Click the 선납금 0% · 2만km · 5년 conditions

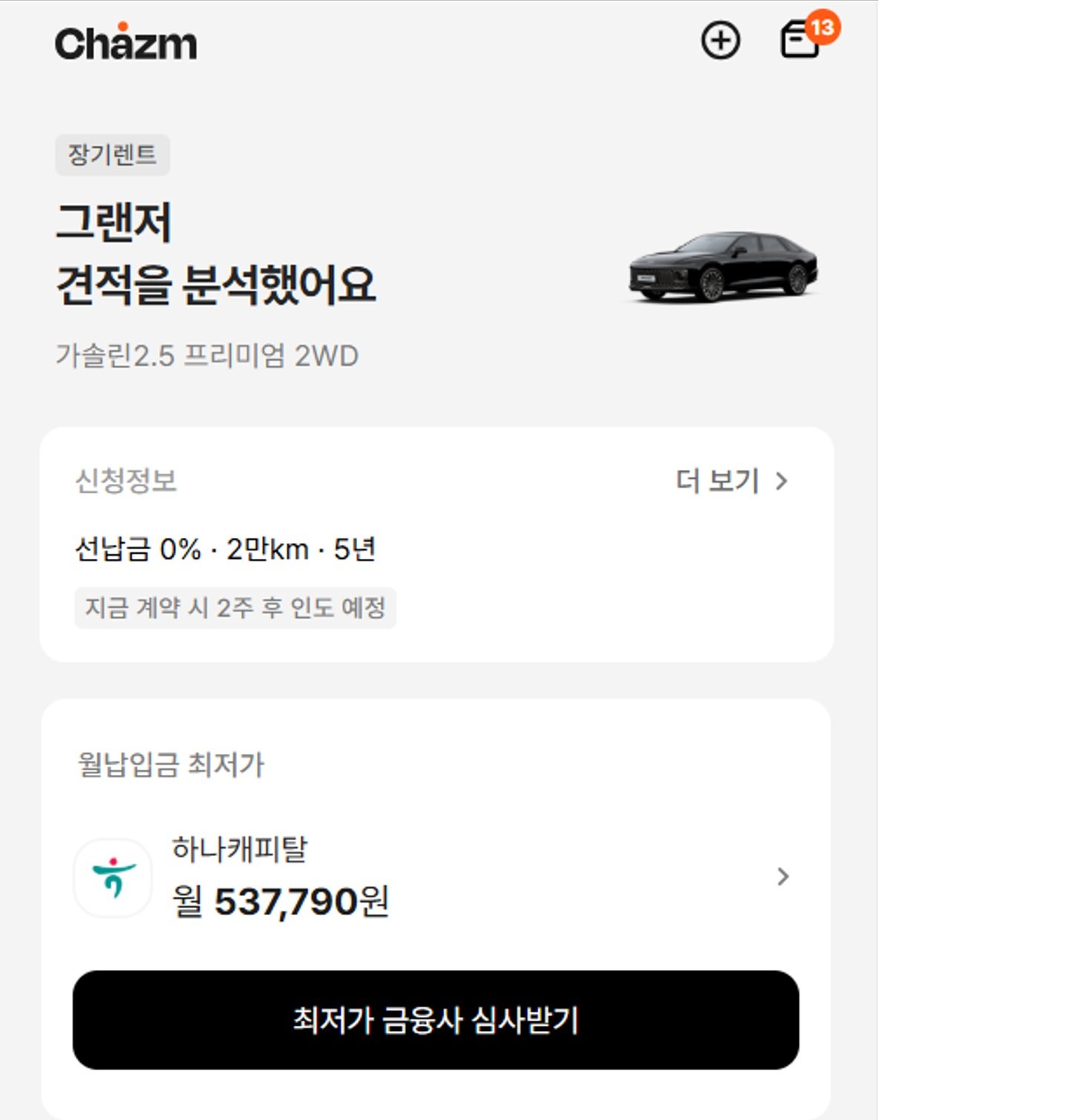coord(225,549)
